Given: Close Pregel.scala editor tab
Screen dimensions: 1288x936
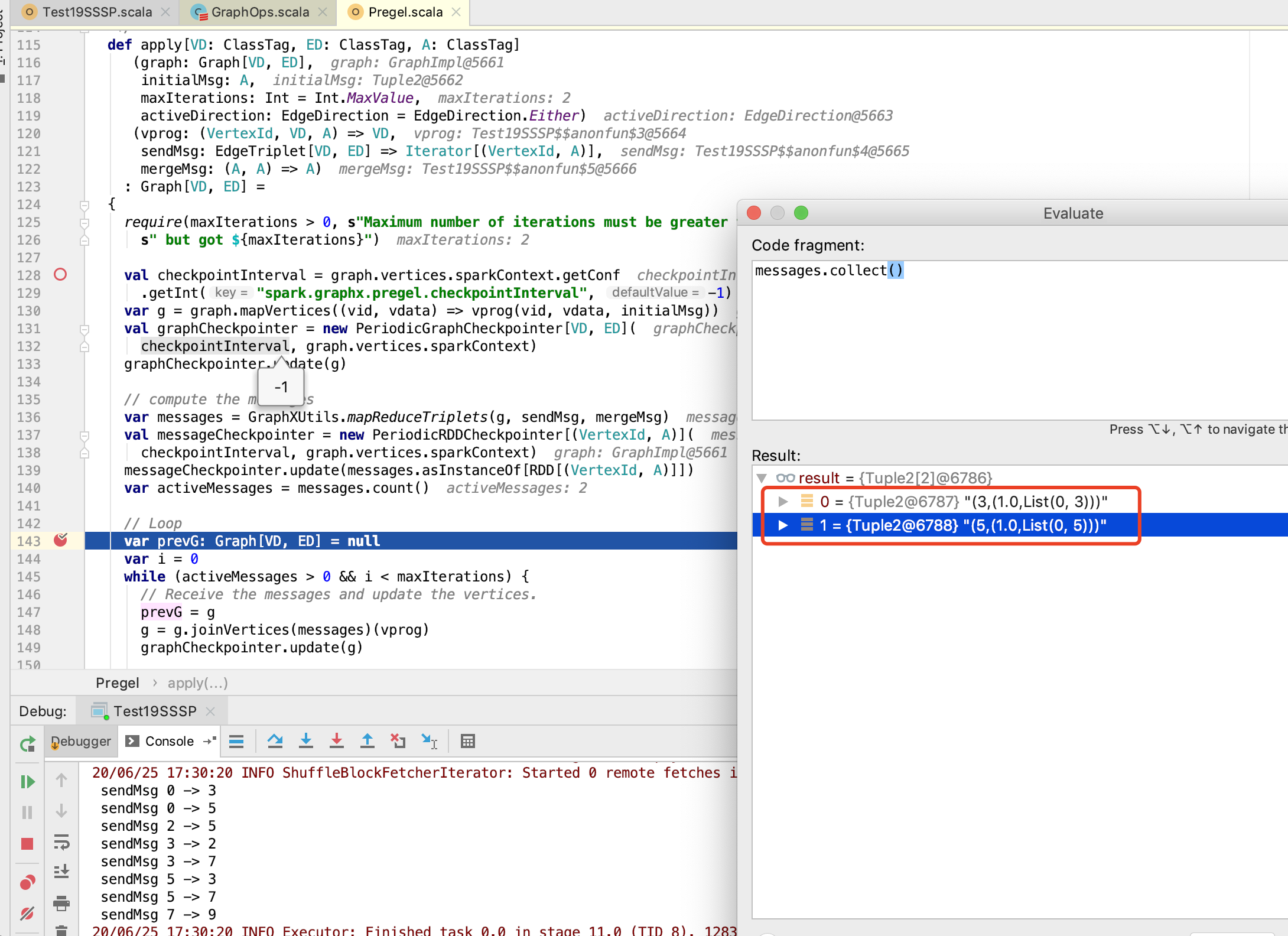Looking at the screenshot, I should [456, 12].
